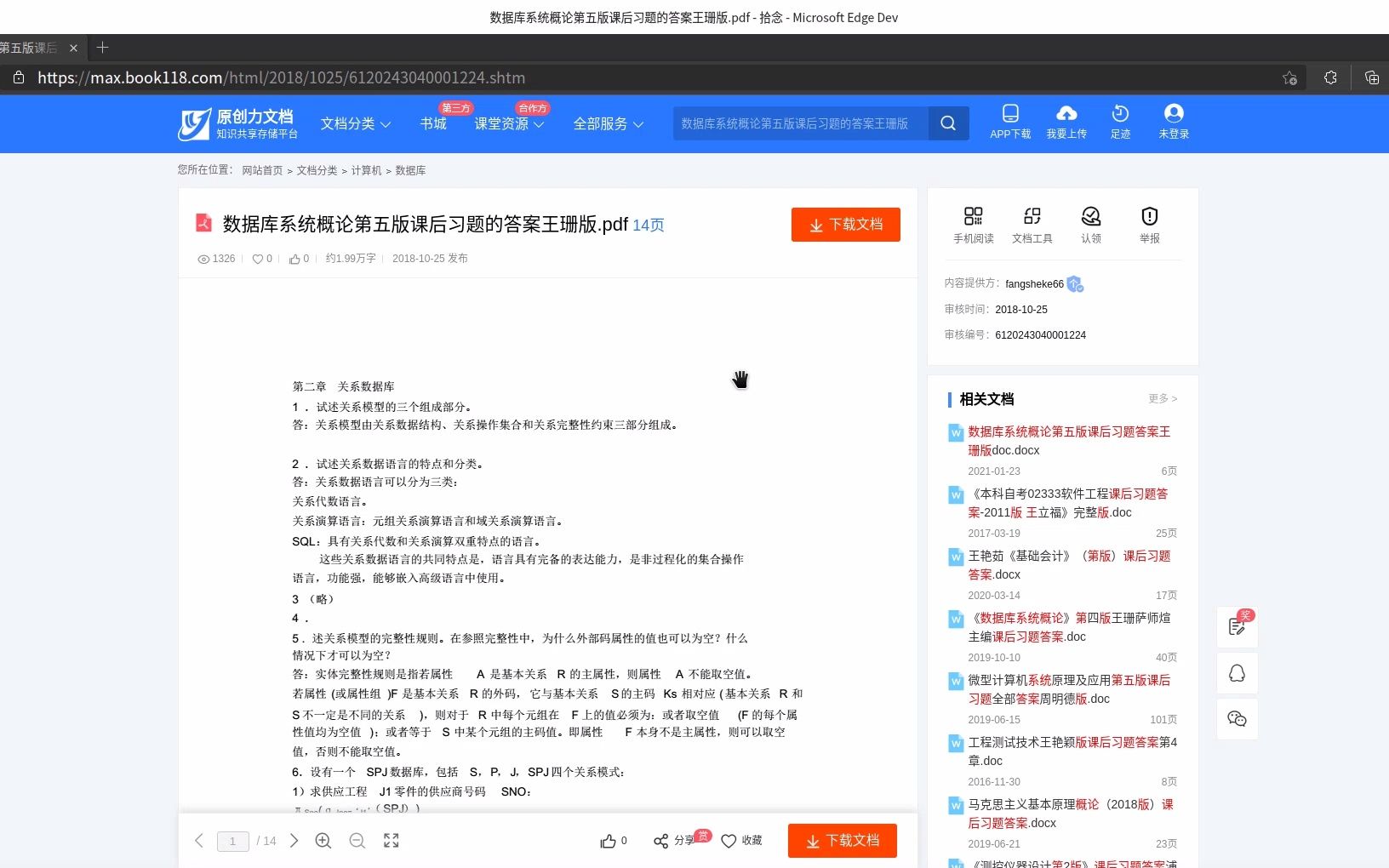Add this page to favorites star
This screenshot has width=1389, height=868.
click(1289, 77)
